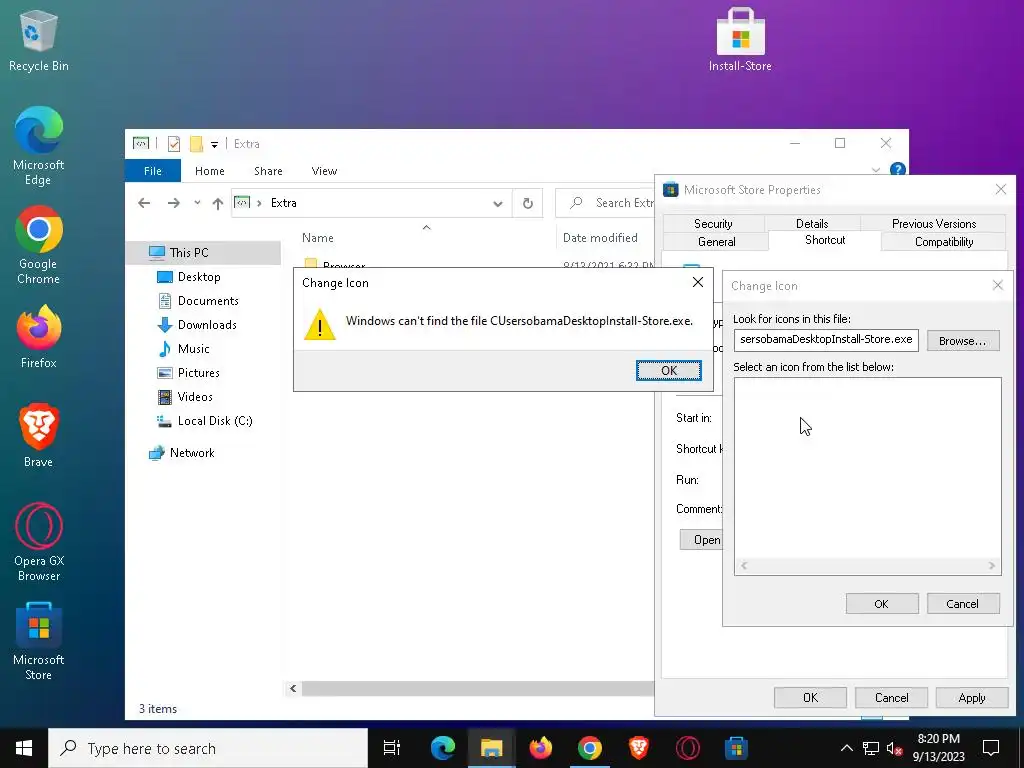The height and width of the screenshot is (768, 1024).
Task: Close the Change Icon error dialog
Action: tap(697, 282)
